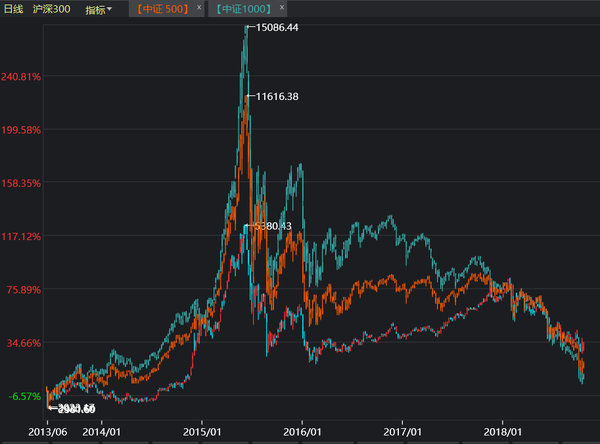
Task: Close the 中证1000 overlay tab
Action: coord(282,7)
